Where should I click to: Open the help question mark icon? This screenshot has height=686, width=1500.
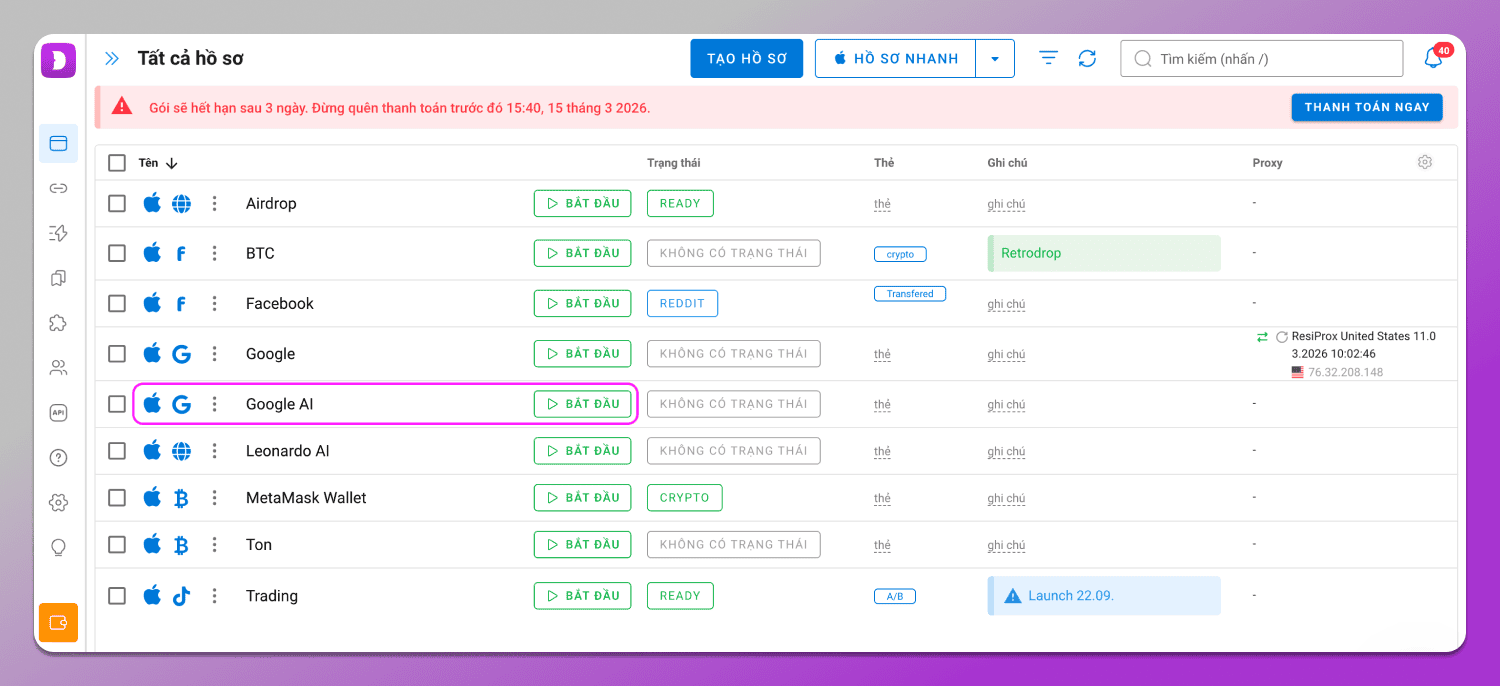point(58,458)
